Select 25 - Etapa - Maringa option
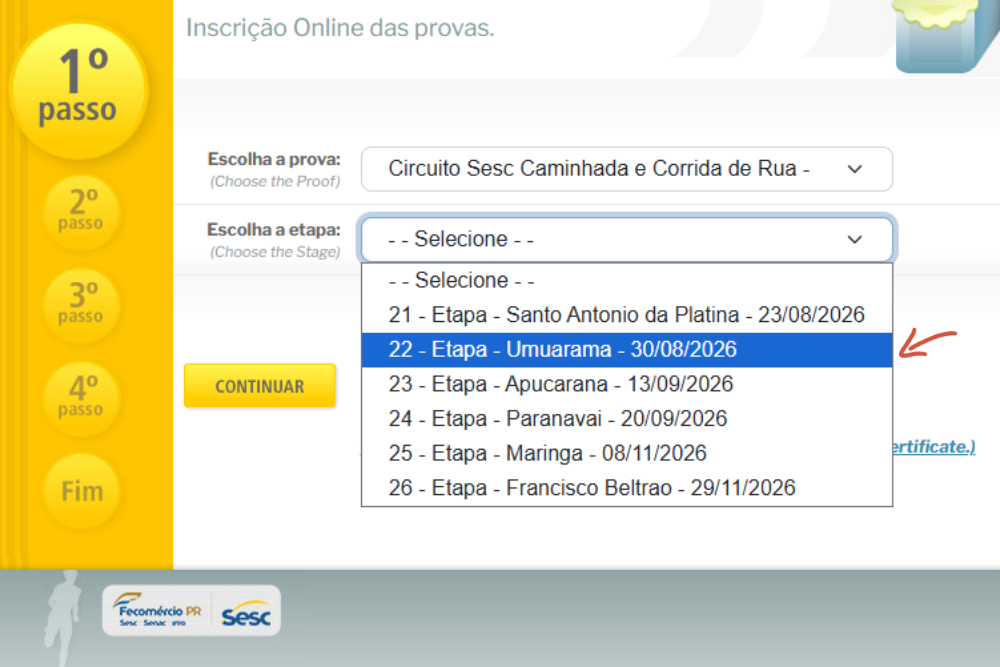 click(x=626, y=453)
